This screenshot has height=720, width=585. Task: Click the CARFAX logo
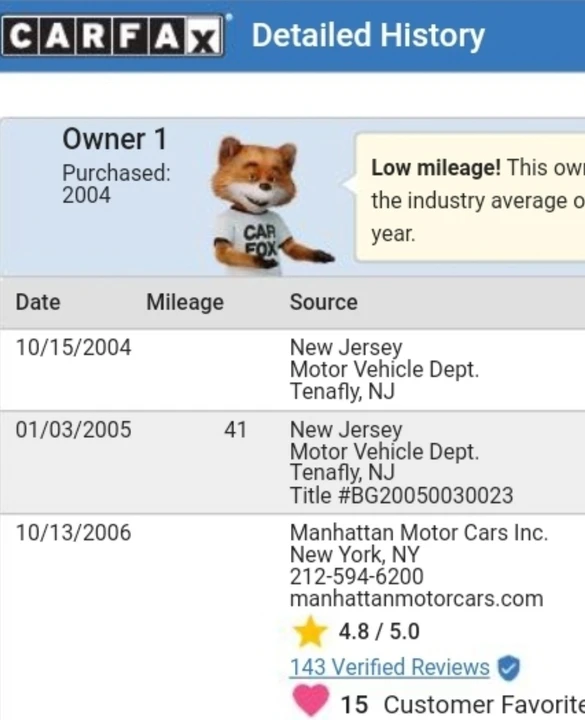click(112, 35)
